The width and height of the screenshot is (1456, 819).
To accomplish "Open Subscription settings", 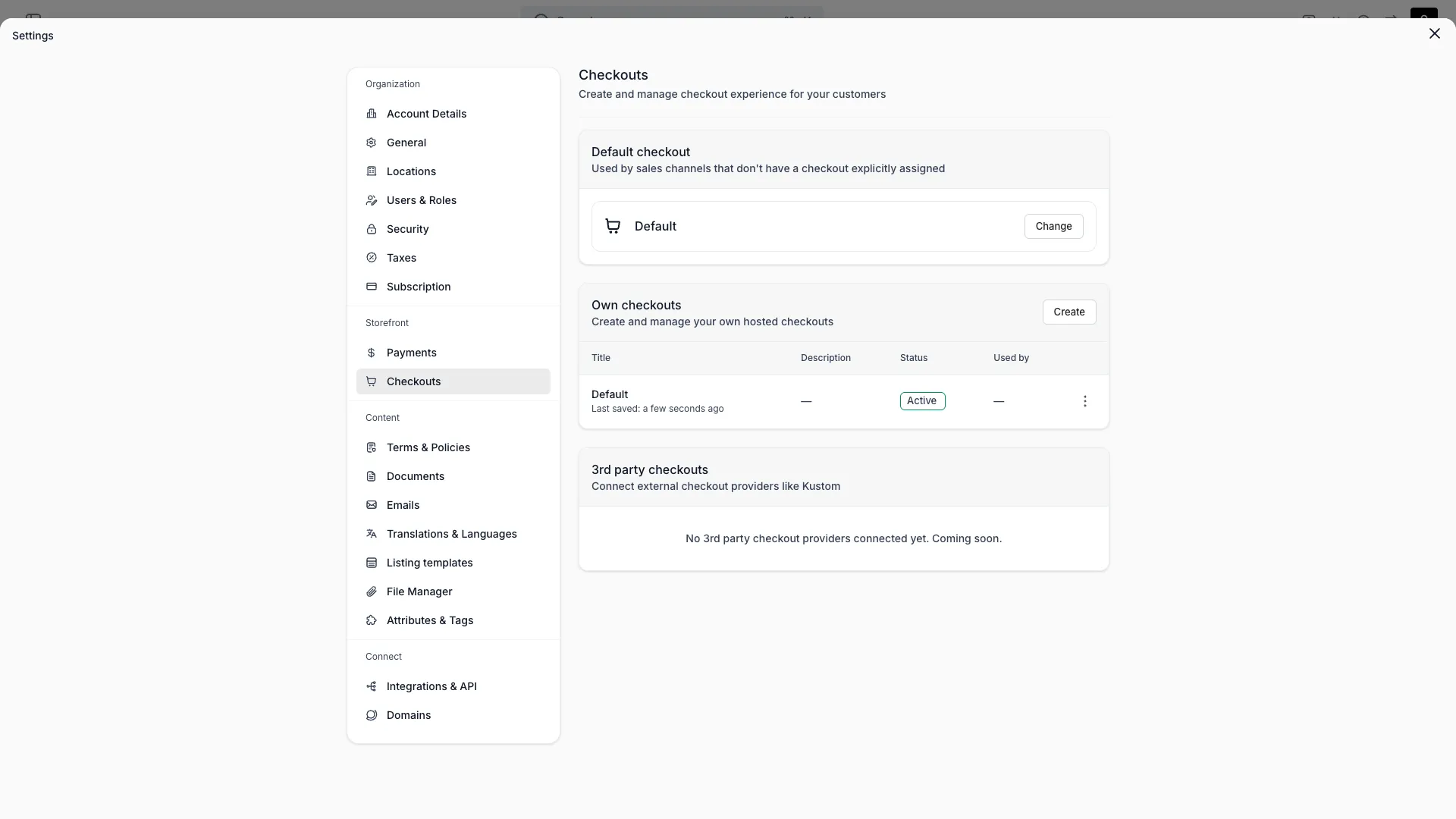I will (x=453, y=287).
